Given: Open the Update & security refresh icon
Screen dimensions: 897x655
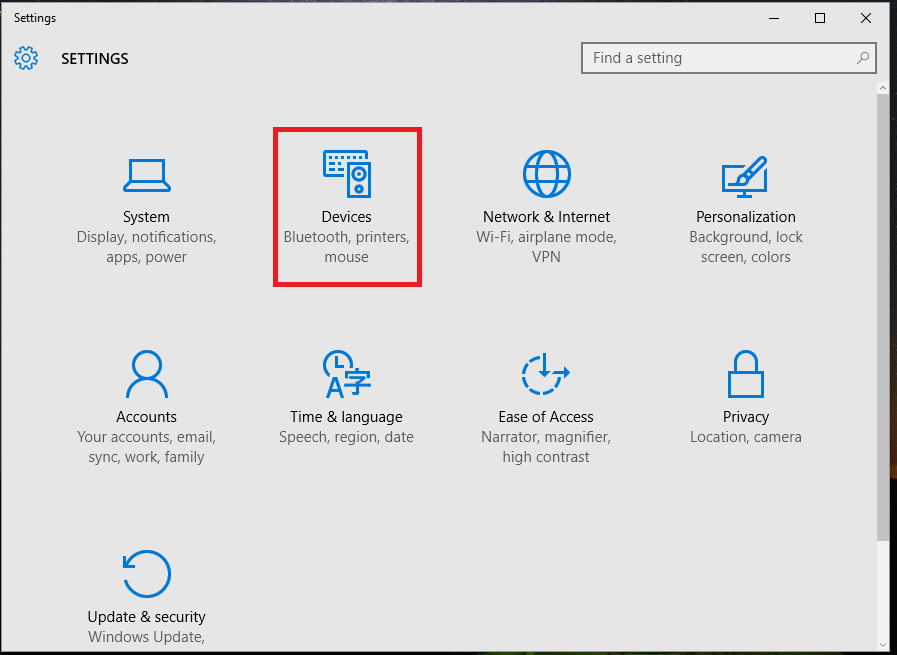Looking at the screenshot, I should (x=146, y=574).
